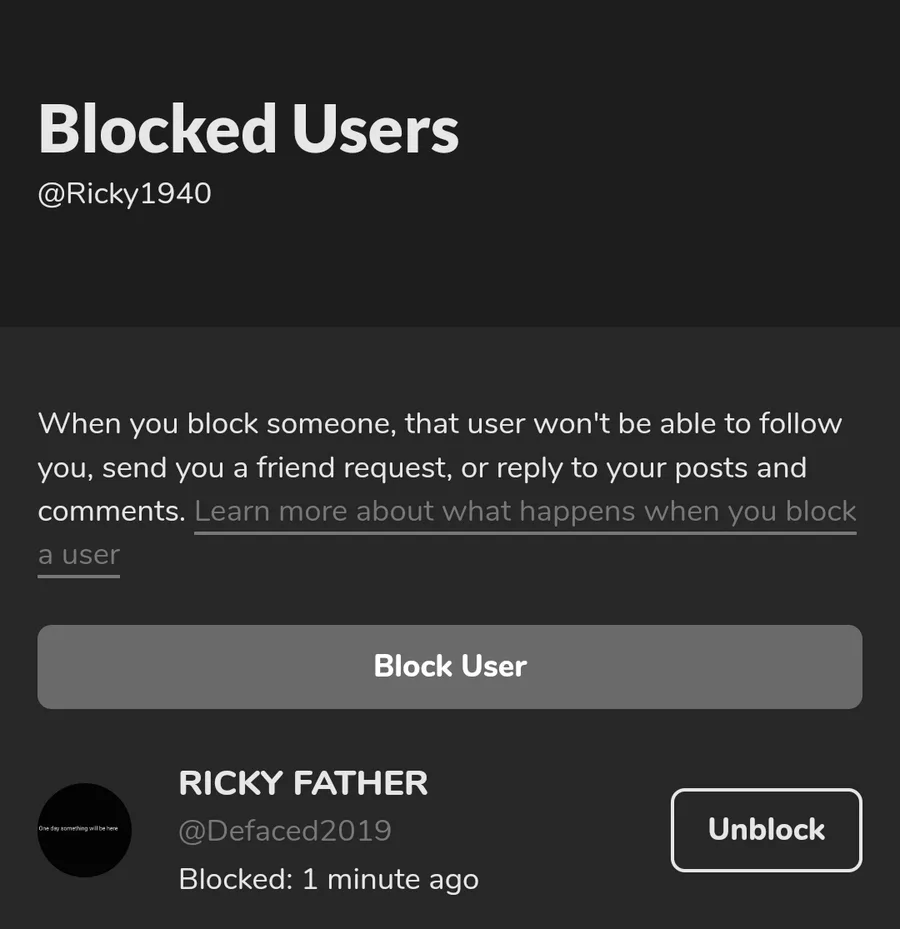900x929 pixels.
Task: Click the @Ricky1940 username under the heading
Action: pyautogui.click(x=125, y=193)
